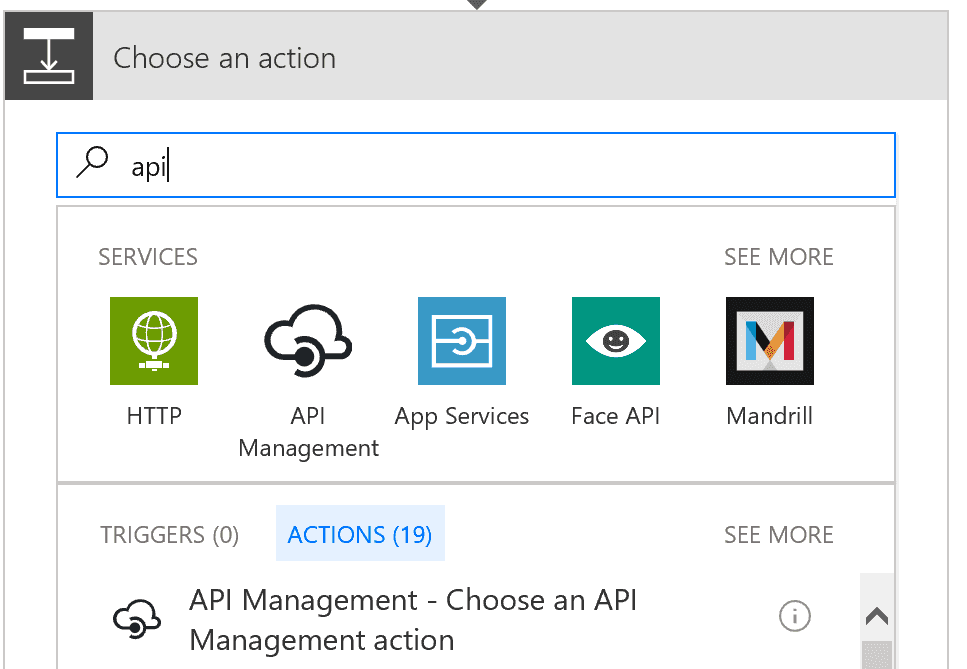Click the Mandrill label text
967x669 pixels.
[x=770, y=416]
